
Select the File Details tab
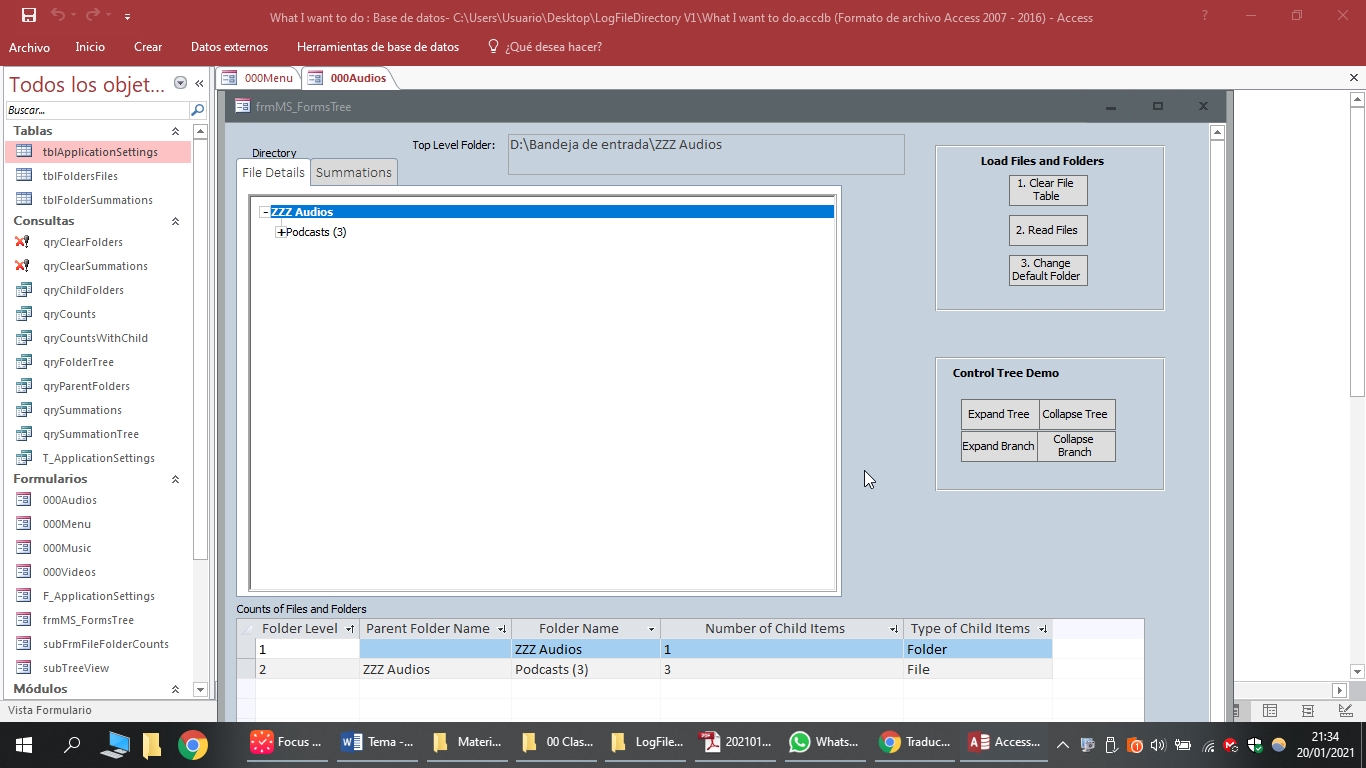[x=273, y=172]
